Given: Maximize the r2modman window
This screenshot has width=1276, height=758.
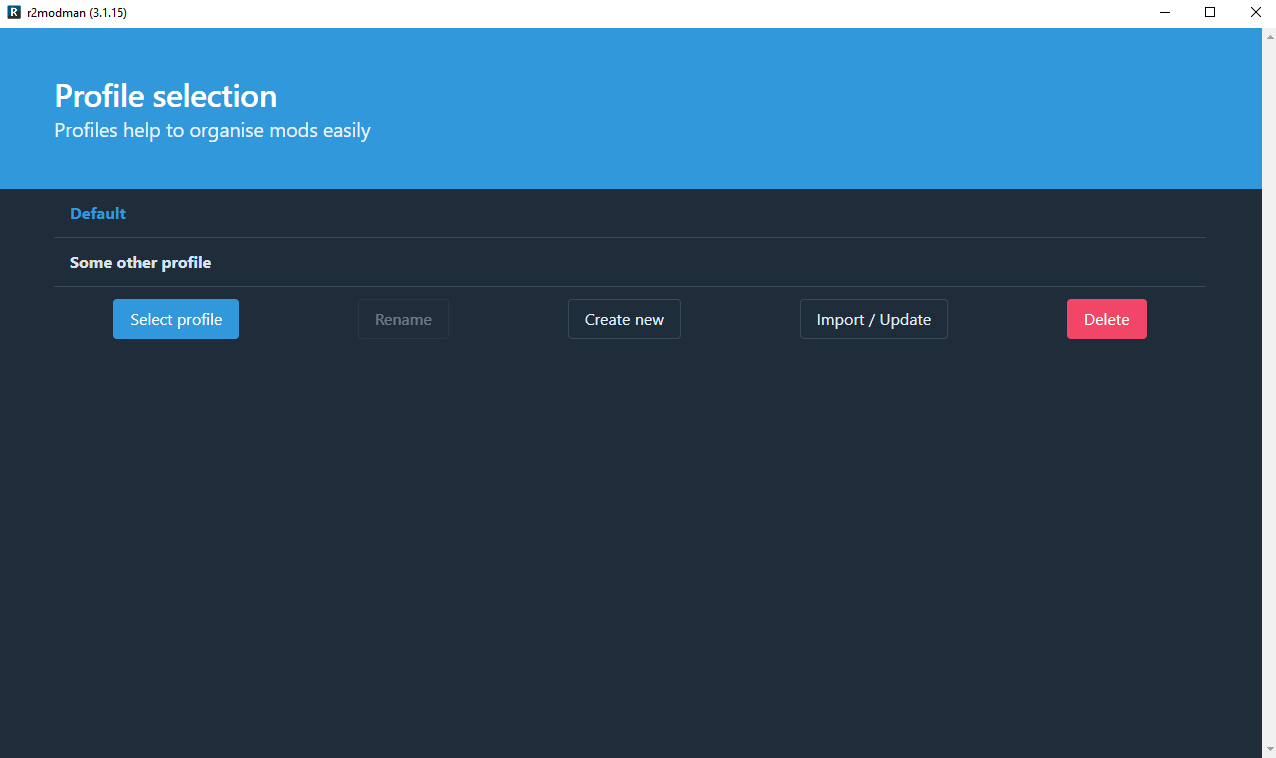Looking at the screenshot, I should 1210,13.
